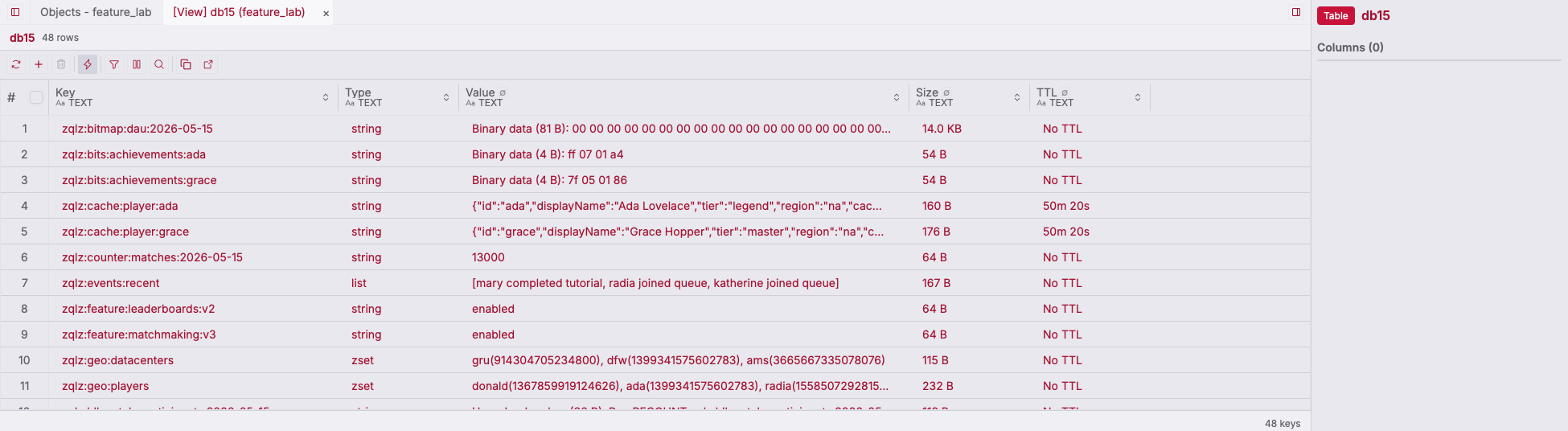1568x431 pixels.
Task: Select key zqlz:events:recent
Action: (110, 283)
